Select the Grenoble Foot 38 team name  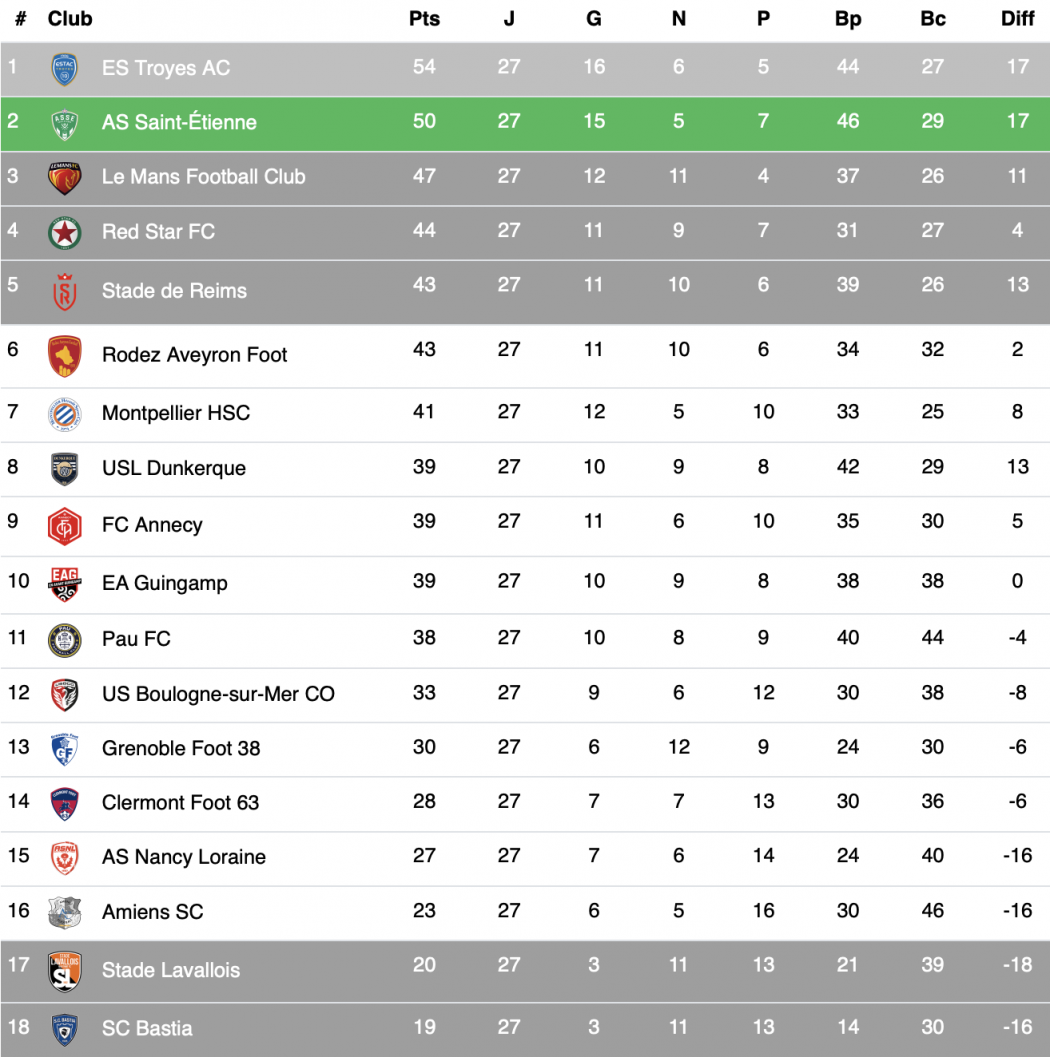click(x=181, y=748)
